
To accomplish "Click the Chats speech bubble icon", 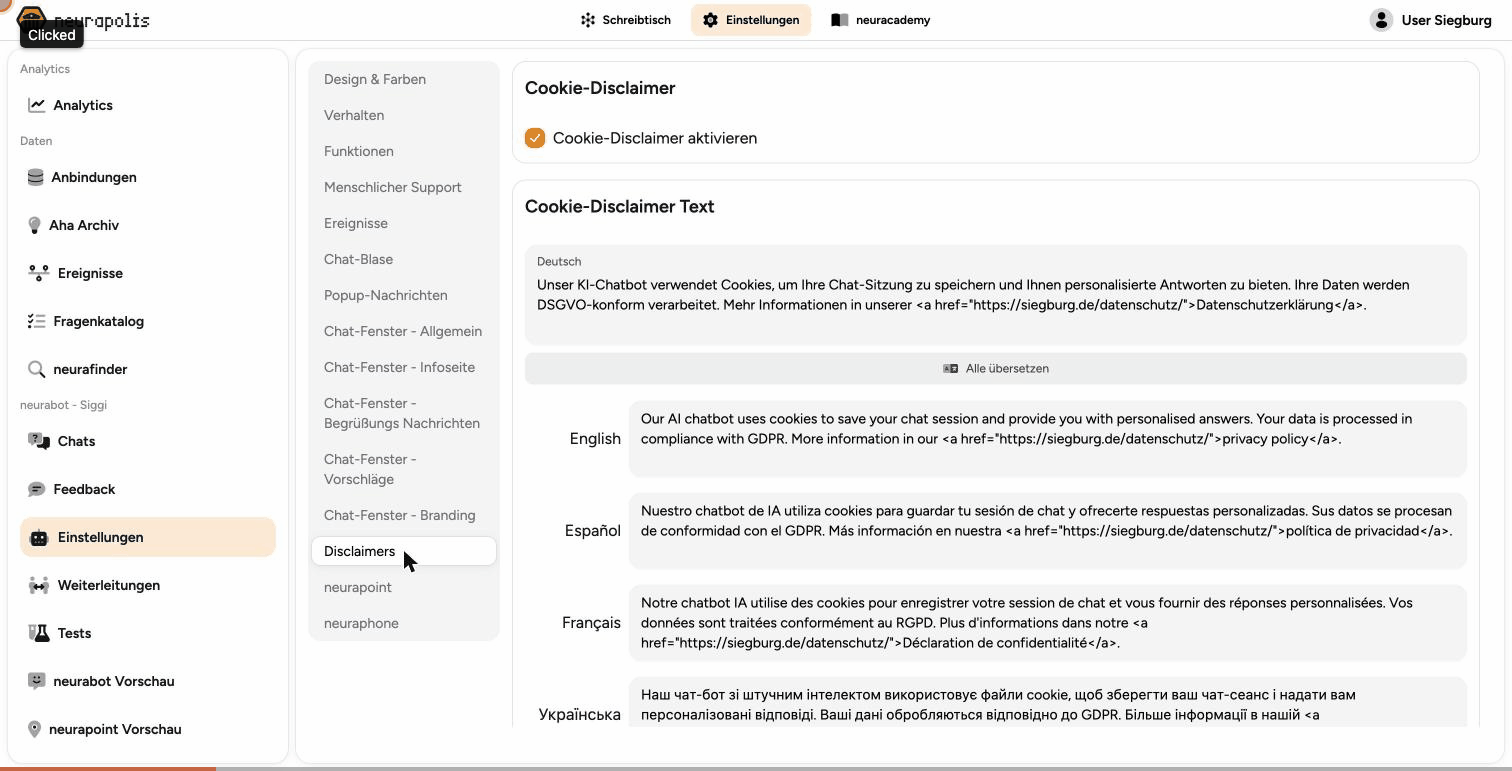I will [x=39, y=441].
